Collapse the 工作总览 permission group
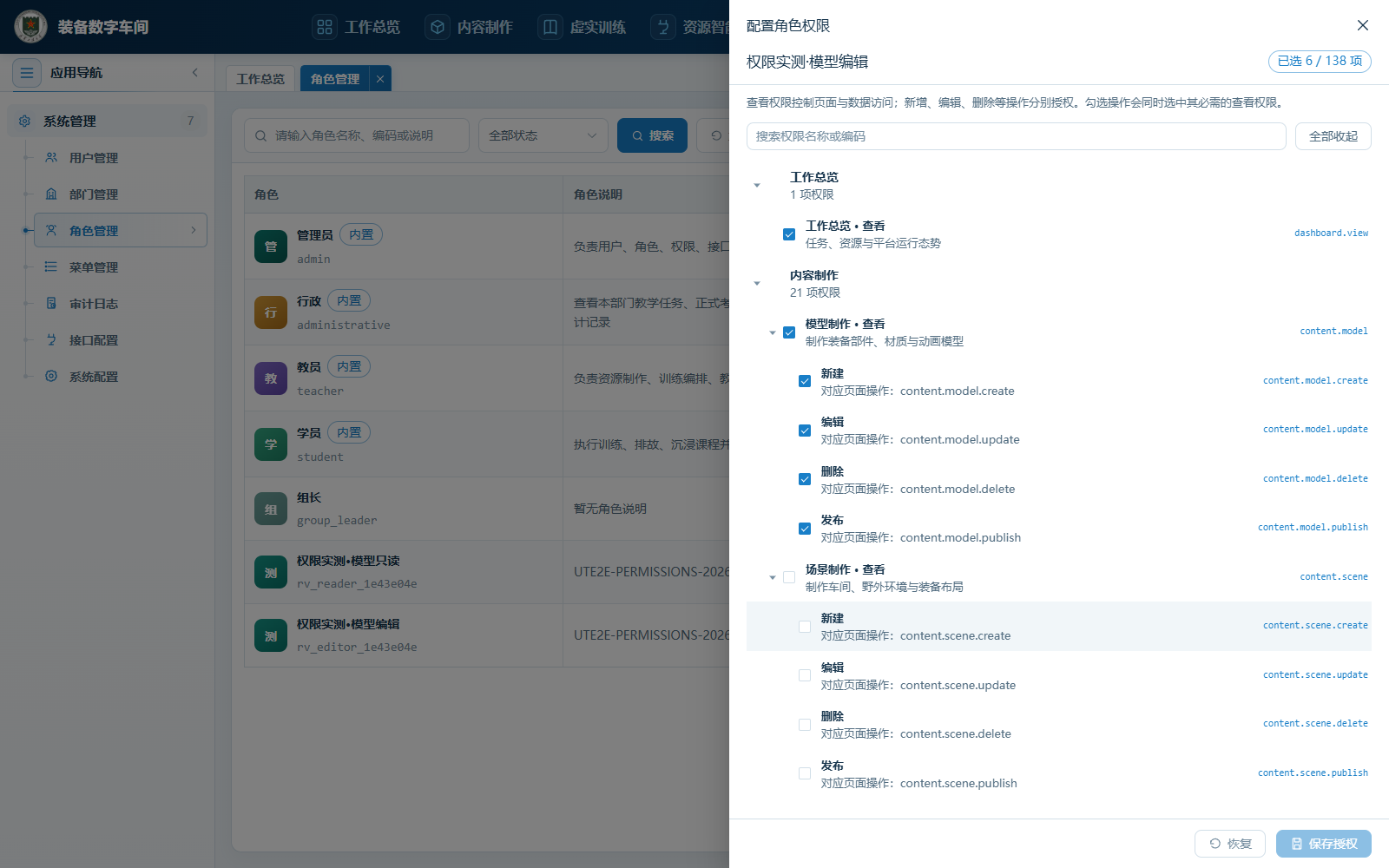 click(x=757, y=186)
